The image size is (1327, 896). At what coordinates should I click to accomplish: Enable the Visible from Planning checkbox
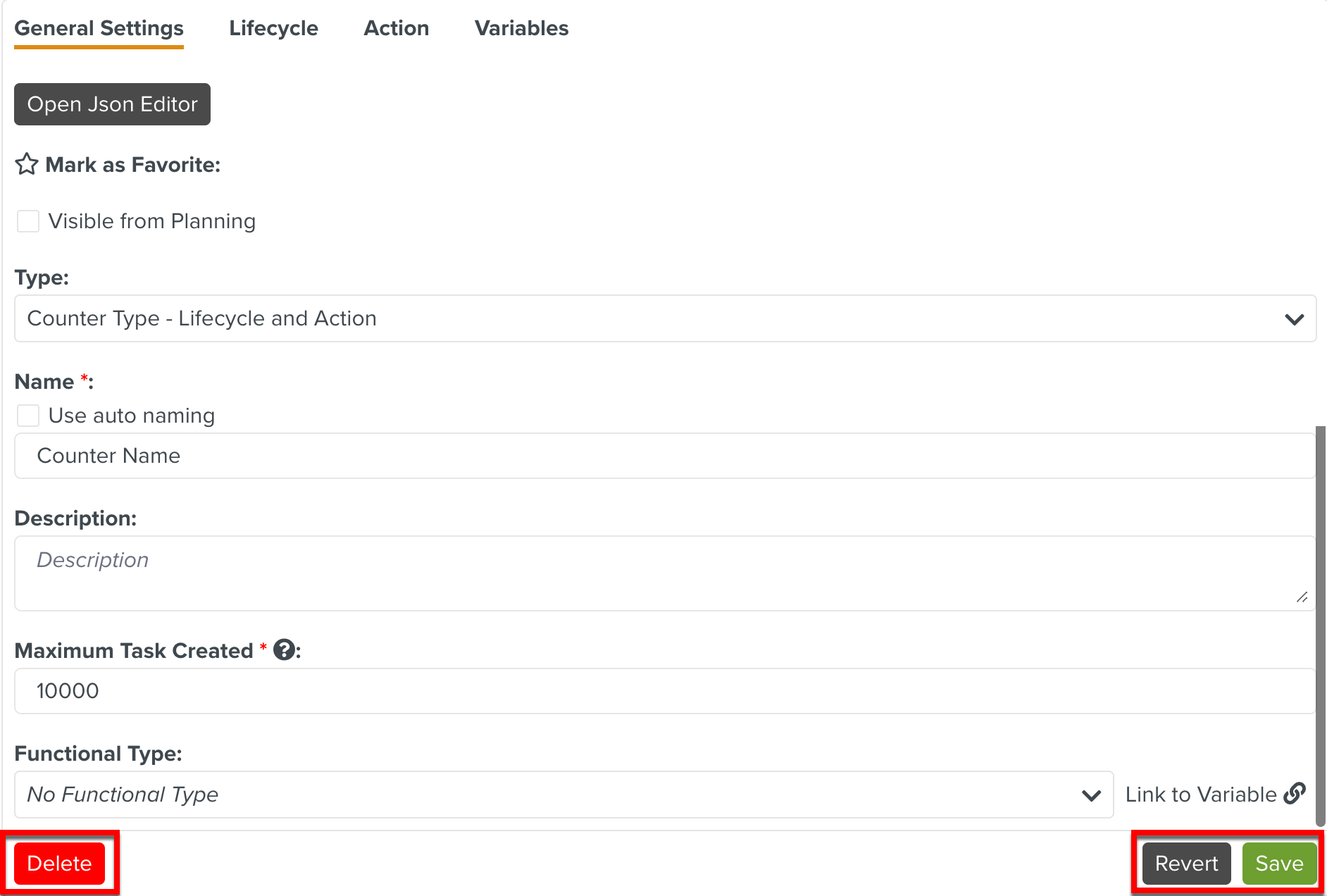pyautogui.click(x=28, y=221)
